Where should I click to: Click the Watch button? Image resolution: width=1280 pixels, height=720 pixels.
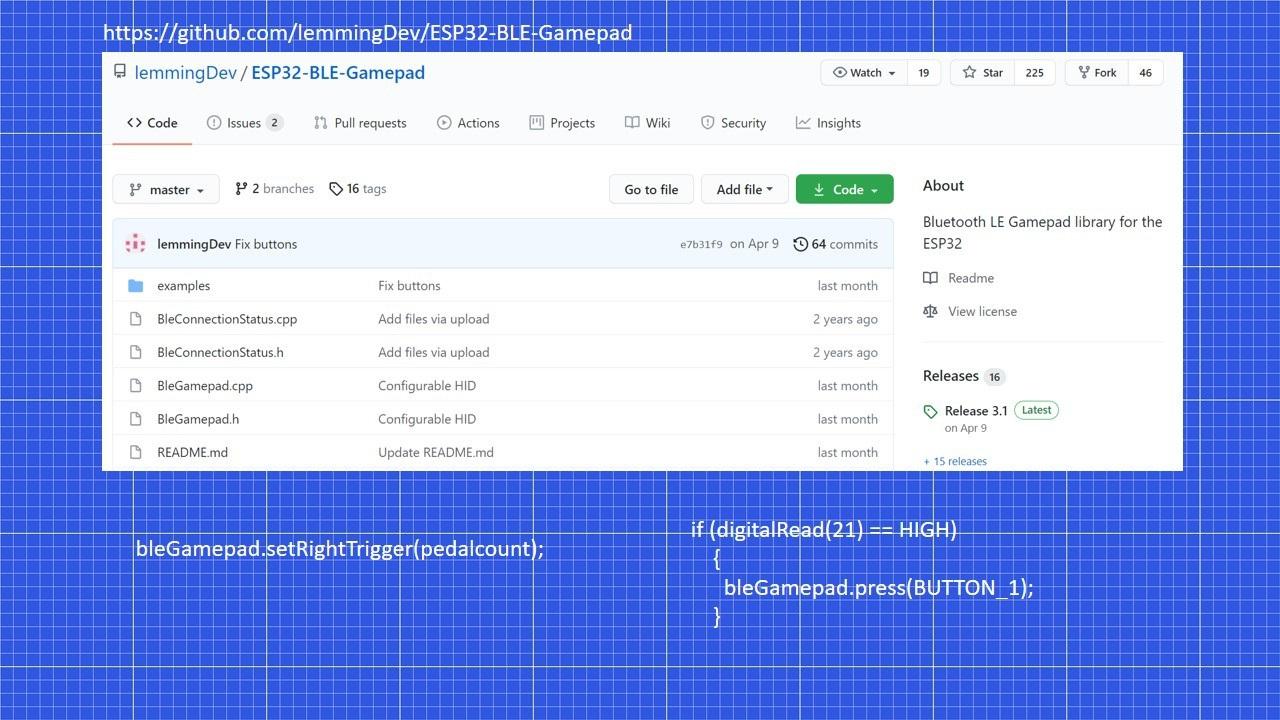point(864,73)
